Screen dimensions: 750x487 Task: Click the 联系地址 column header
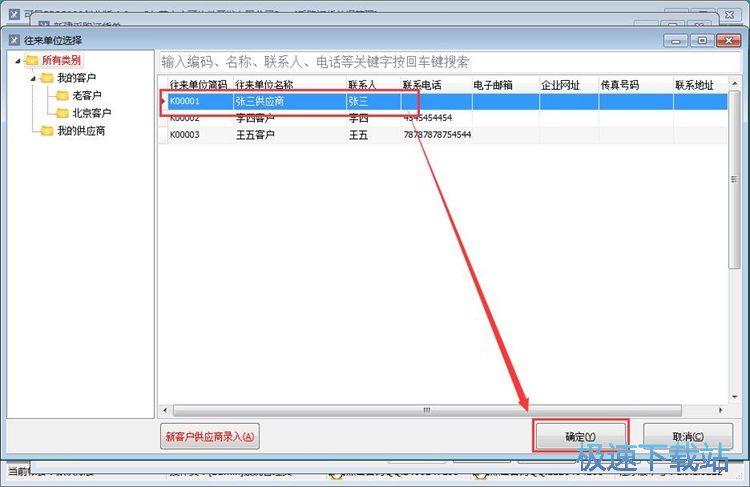coord(700,85)
